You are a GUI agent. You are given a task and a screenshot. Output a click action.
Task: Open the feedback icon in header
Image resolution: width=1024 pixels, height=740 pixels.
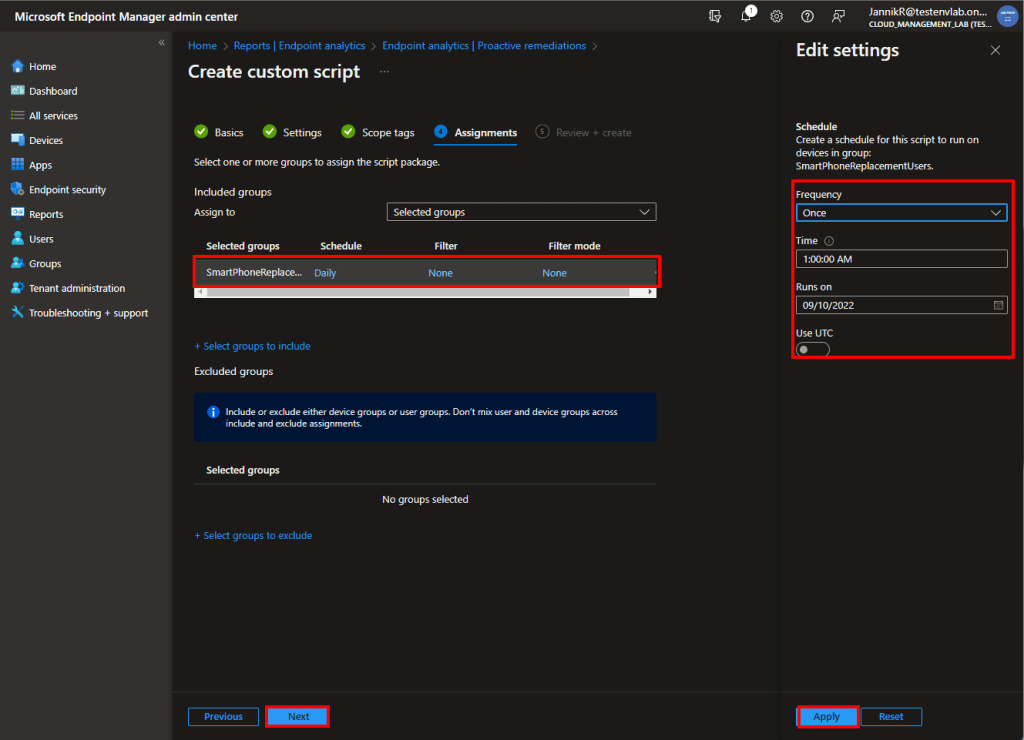pos(838,17)
